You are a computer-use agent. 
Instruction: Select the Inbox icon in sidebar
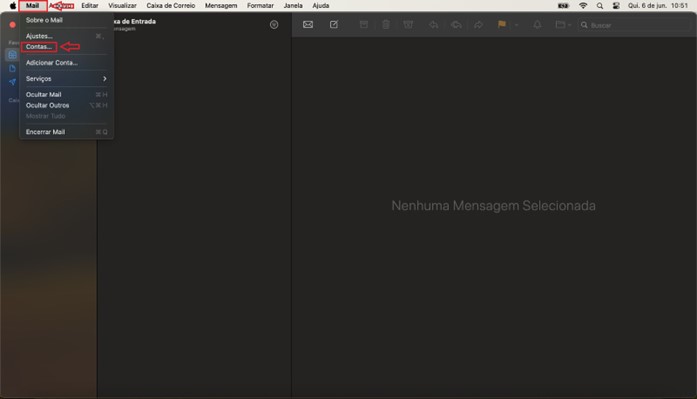coord(12,55)
